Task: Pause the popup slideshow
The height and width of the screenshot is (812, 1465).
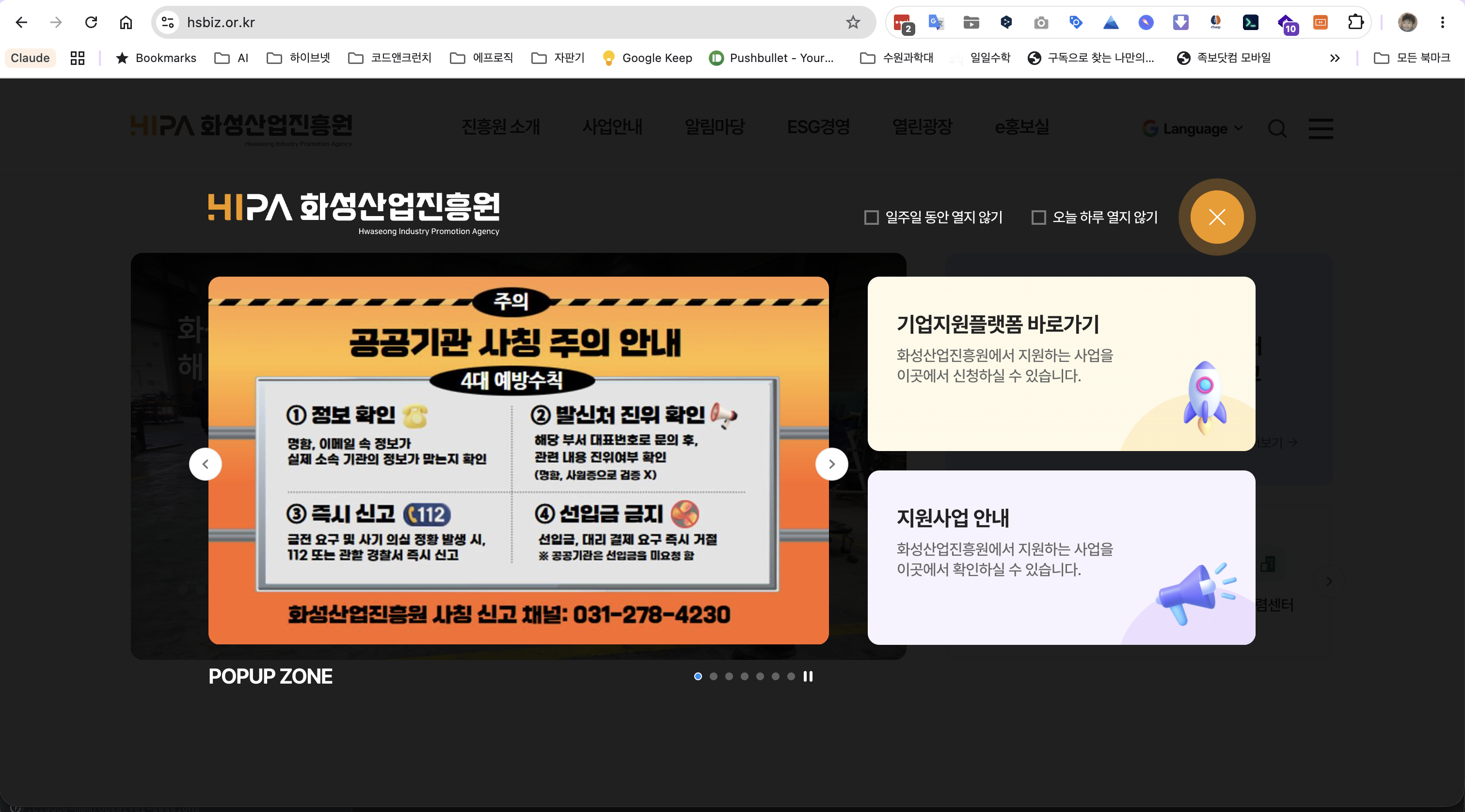Action: click(808, 676)
